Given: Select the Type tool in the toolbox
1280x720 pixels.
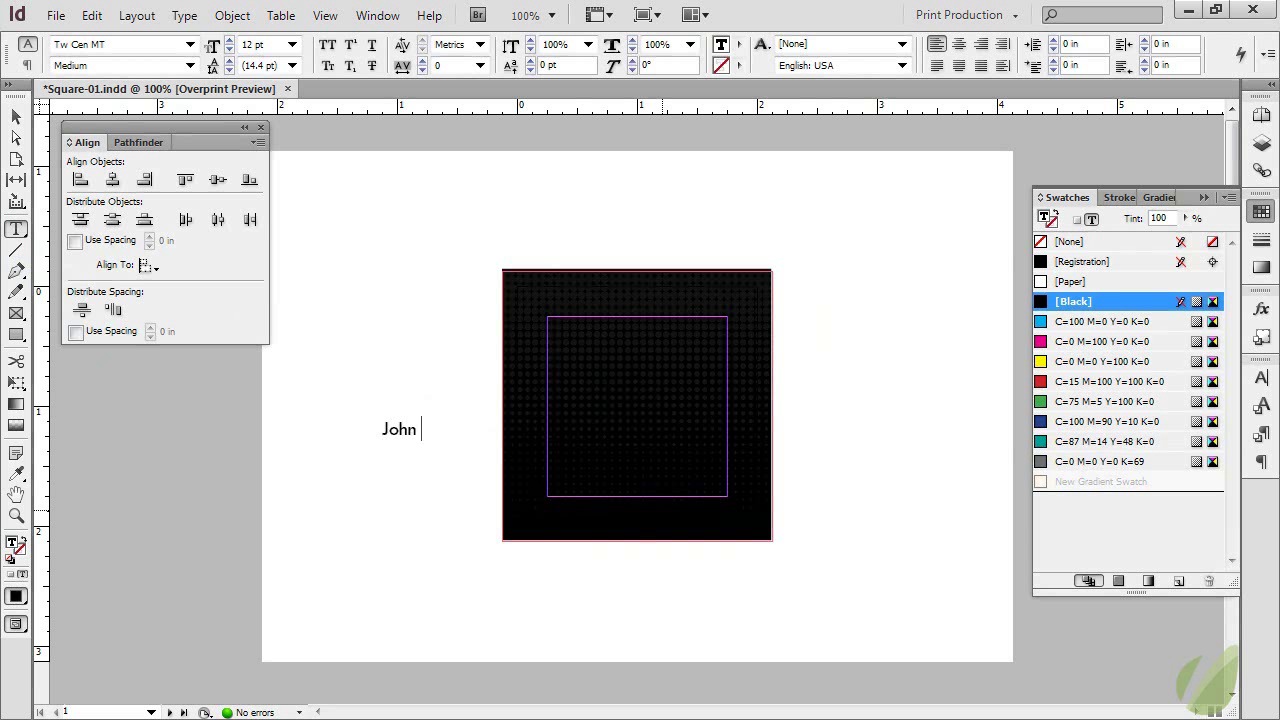Looking at the screenshot, I should pos(16,229).
